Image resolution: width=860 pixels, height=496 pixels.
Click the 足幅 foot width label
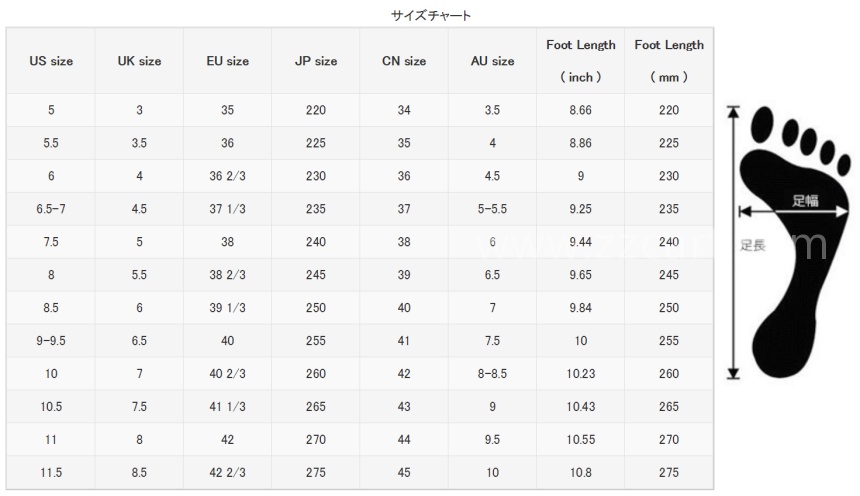pyautogui.click(x=805, y=201)
